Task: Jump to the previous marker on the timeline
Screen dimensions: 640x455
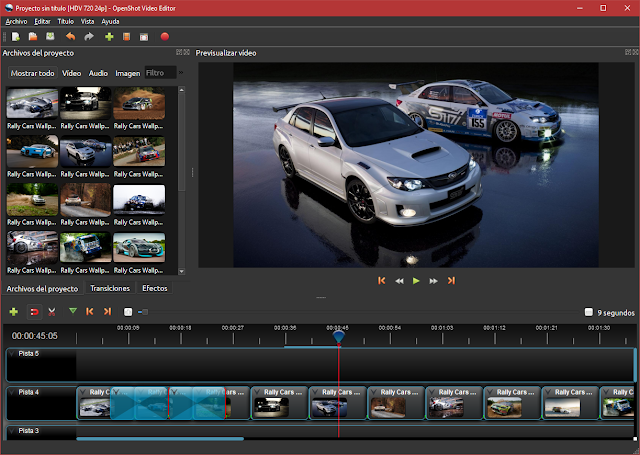Action: (x=90, y=312)
